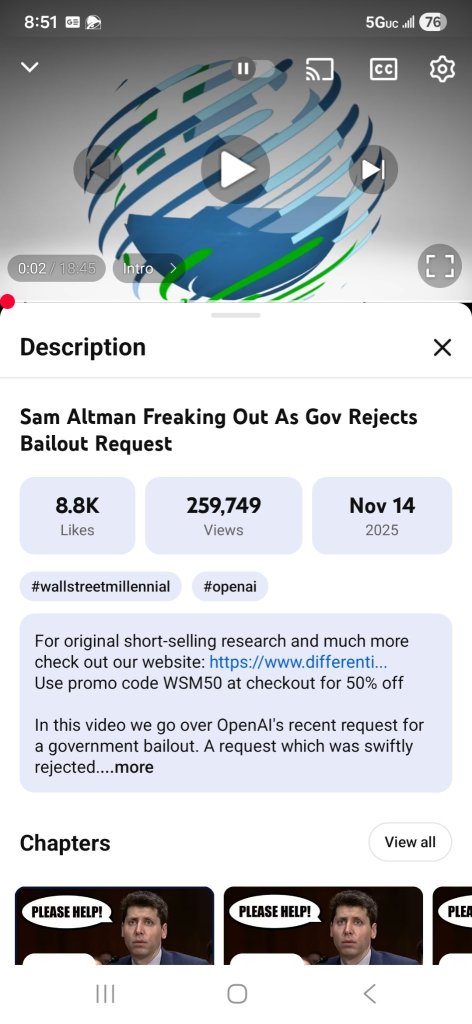
Task: Play the video
Action: tap(236, 170)
